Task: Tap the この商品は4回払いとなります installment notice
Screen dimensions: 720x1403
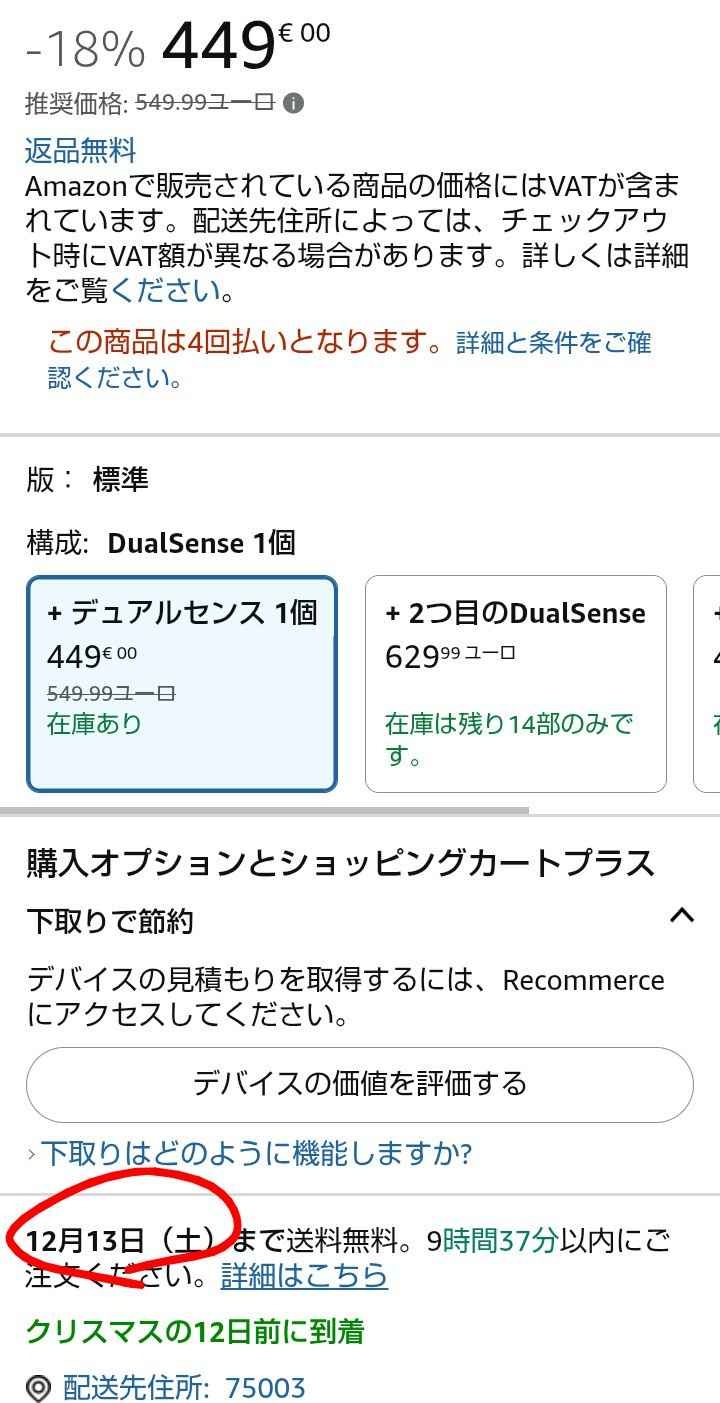Action: 244,343
